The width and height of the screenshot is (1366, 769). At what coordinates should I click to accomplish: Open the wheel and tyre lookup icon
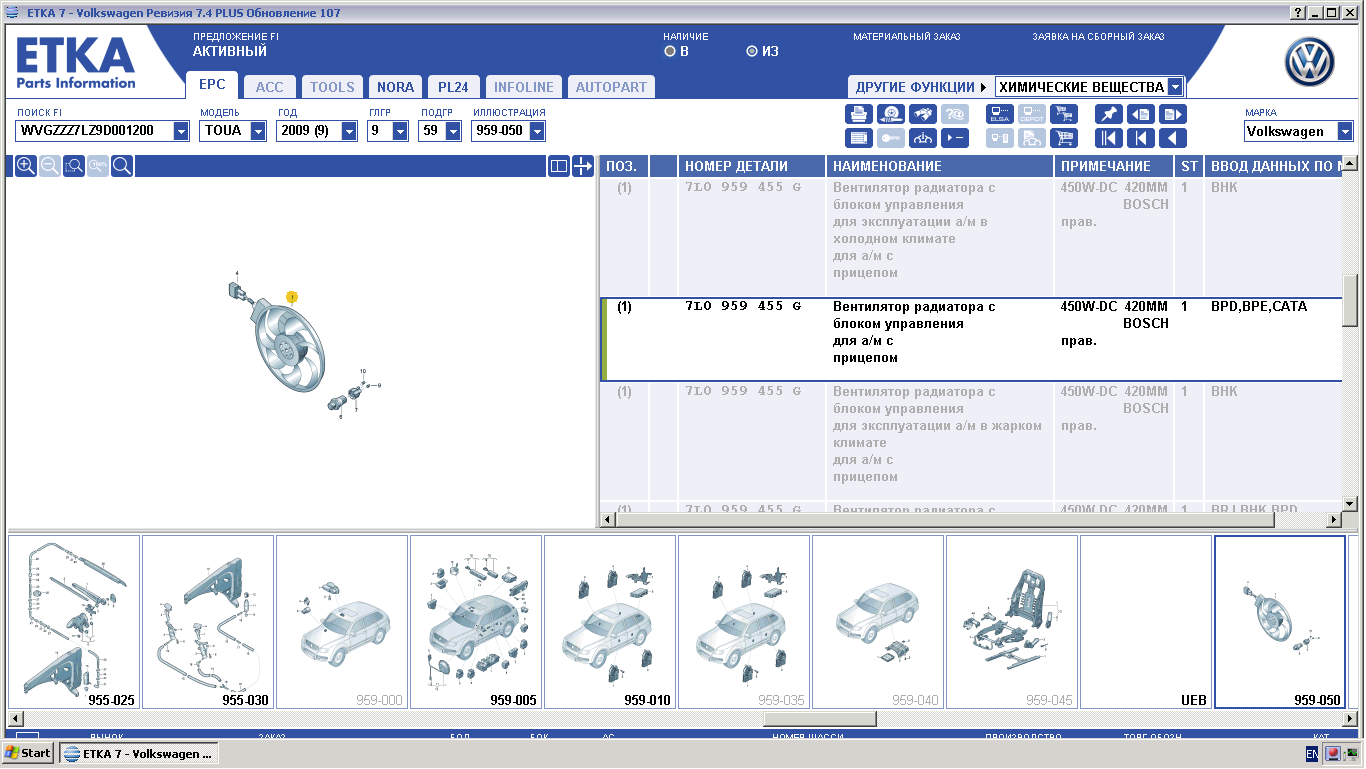891,114
